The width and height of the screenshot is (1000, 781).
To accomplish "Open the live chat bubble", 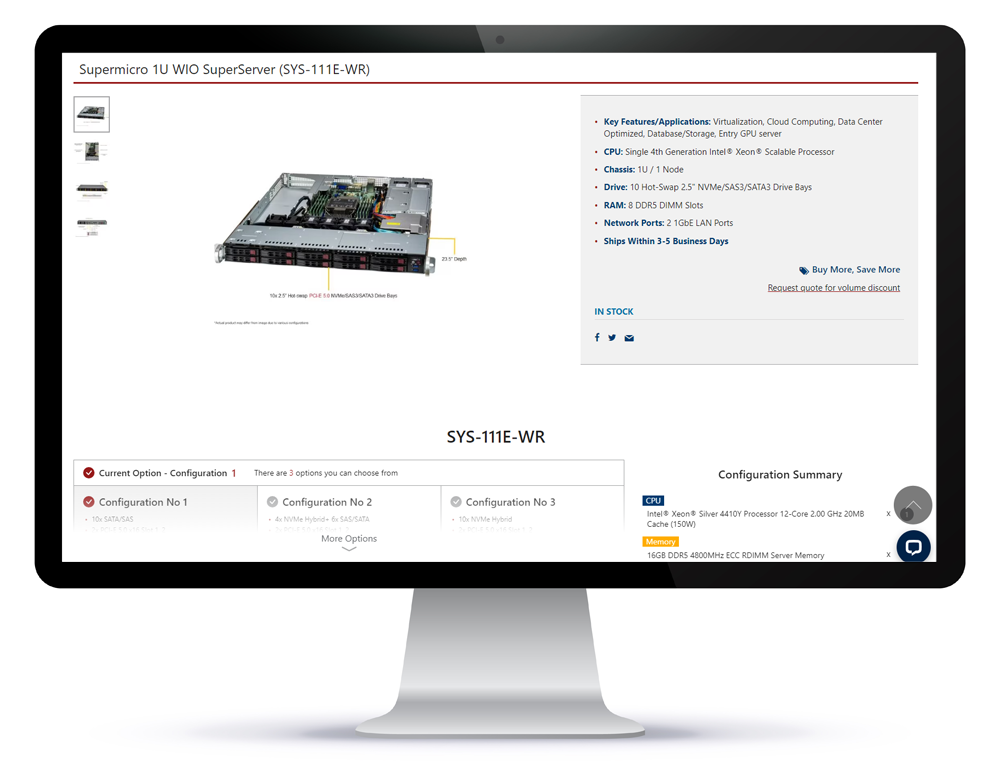I will (913, 547).
